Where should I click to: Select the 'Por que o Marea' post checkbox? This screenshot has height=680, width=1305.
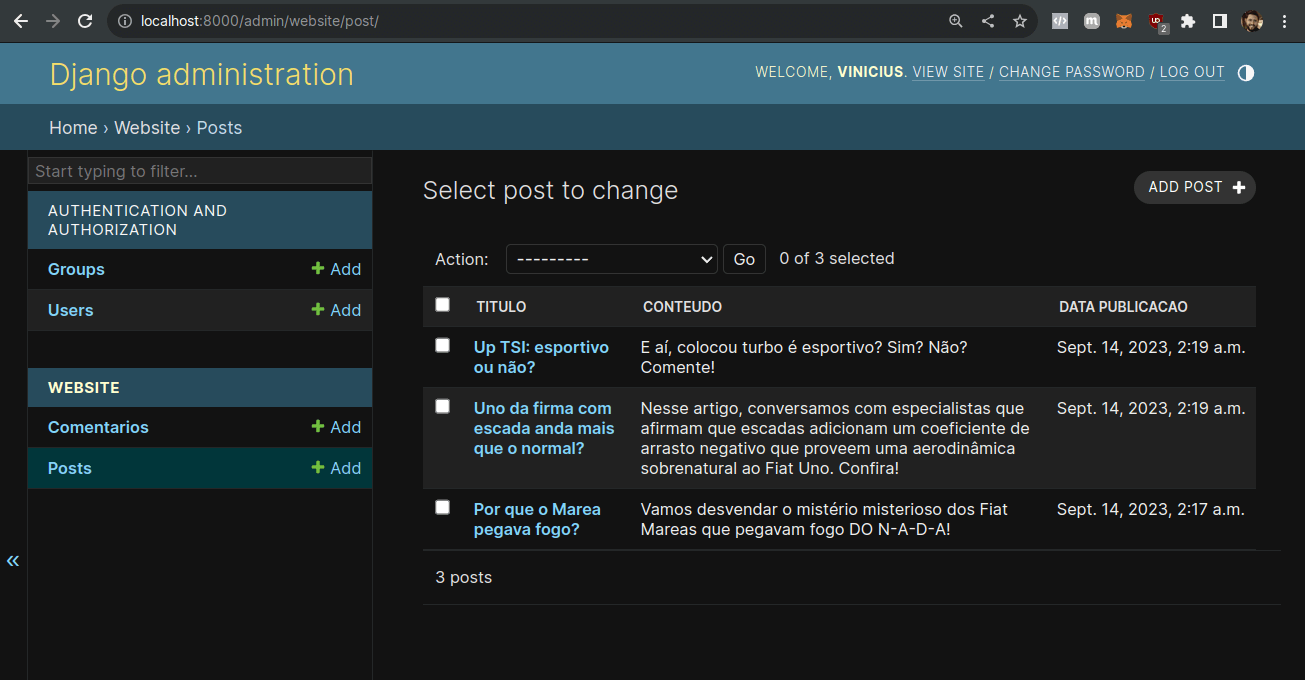point(443,508)
